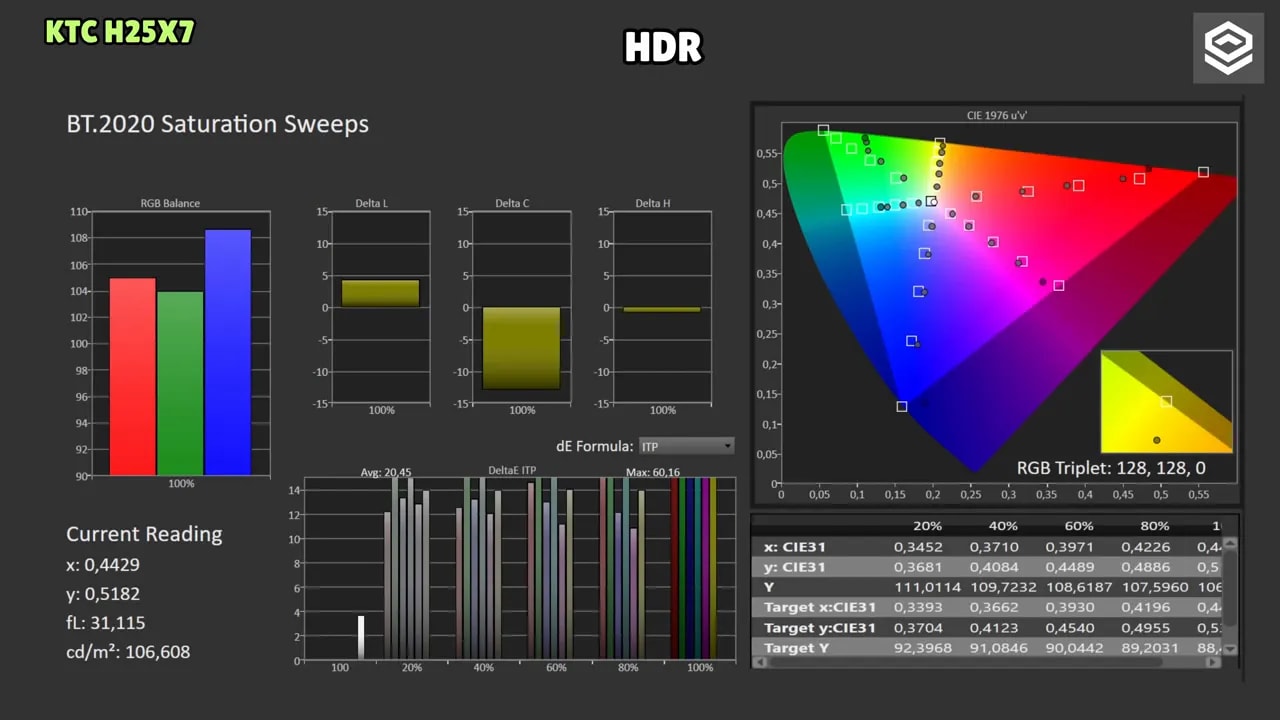Click the cell value 0,4226

(1145, 547)
